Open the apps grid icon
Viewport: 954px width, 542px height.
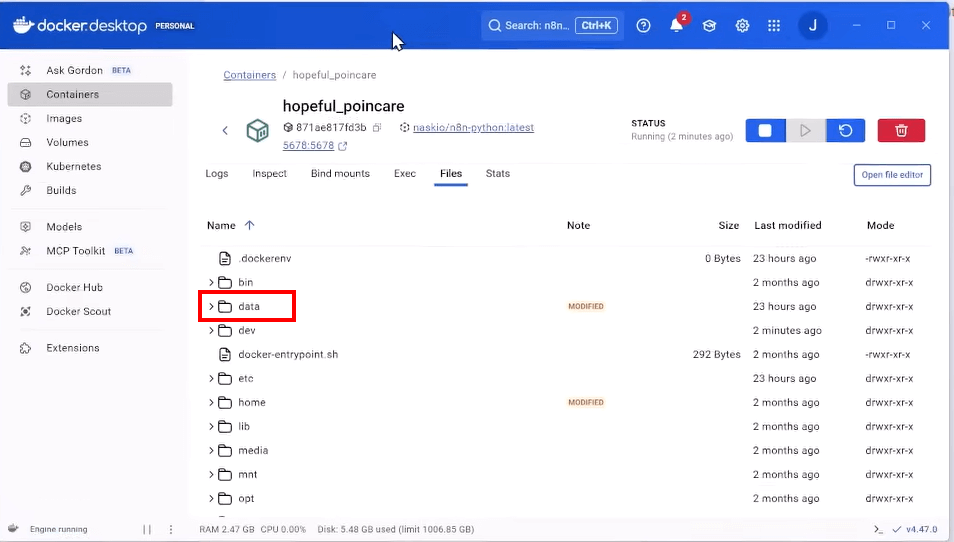click(774, 26)
